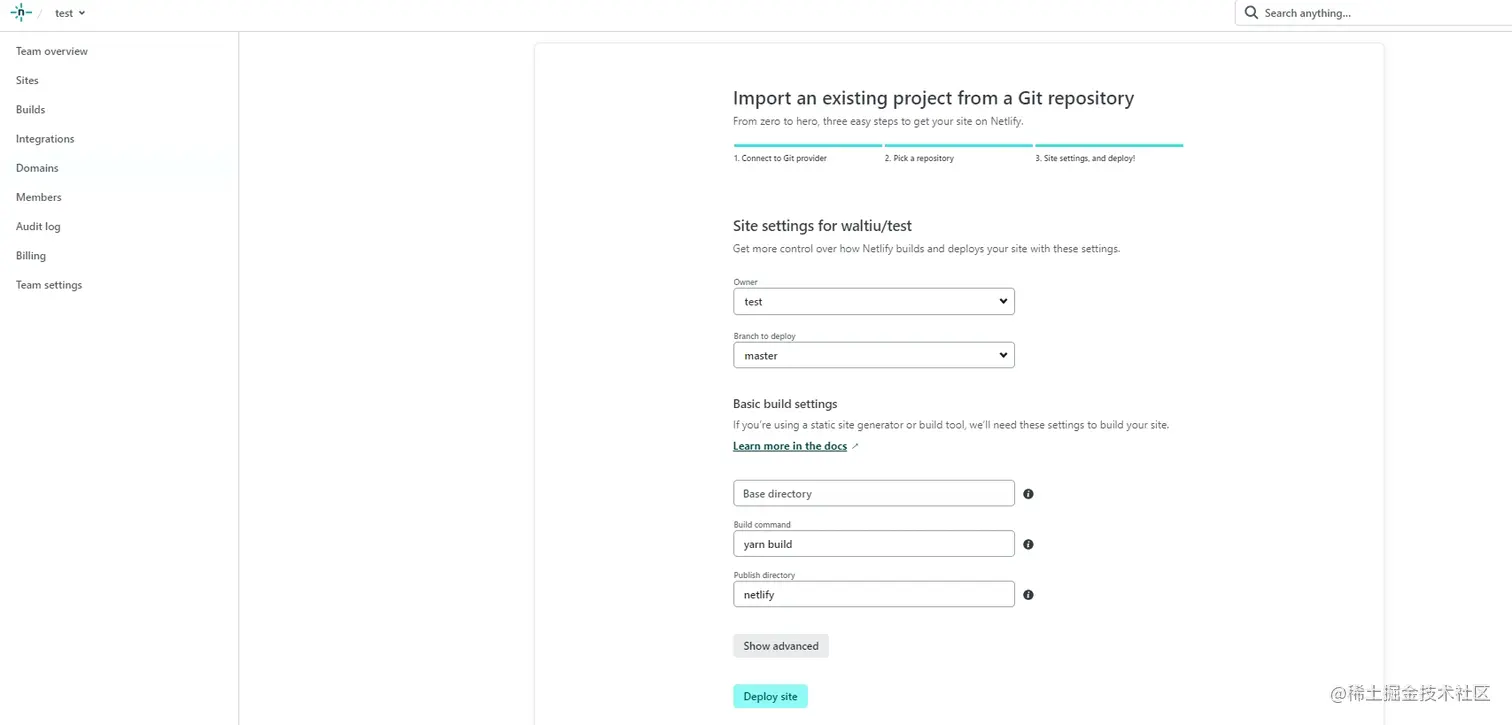This screenshot has height=725, width=1512.
Task: Go to Sites in sidebar
Action: [x=27, y=80]
